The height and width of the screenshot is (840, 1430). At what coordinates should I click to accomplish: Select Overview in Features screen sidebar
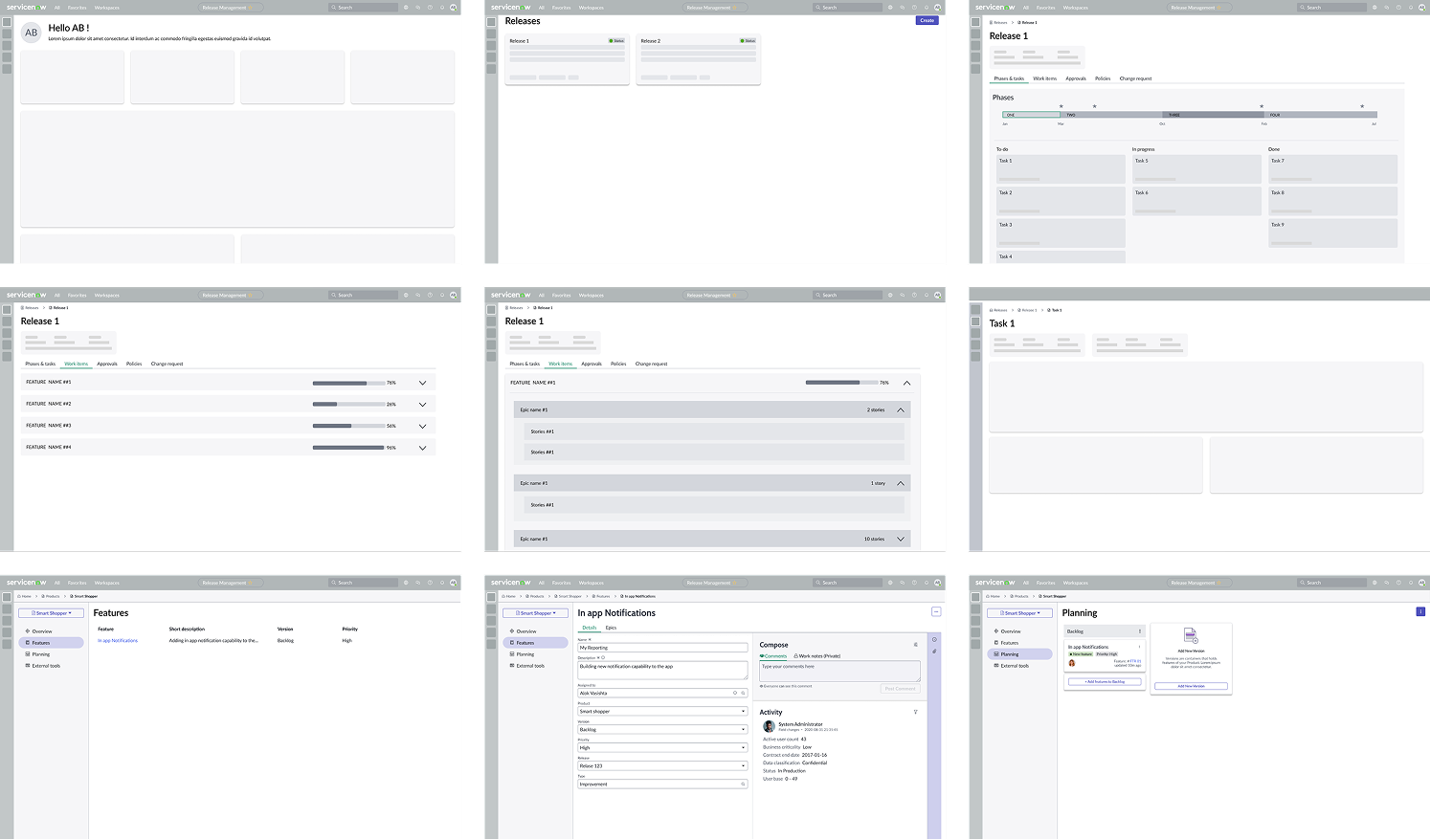point(42,631)
